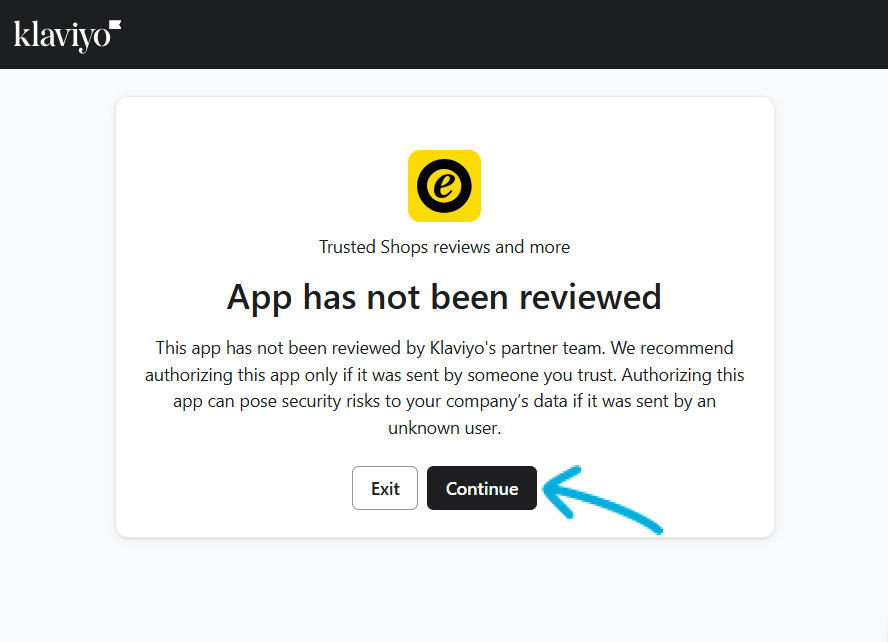888x642 pixels.
Task: Click the words 'unknown user.' in warning
Action: (445, 428)
